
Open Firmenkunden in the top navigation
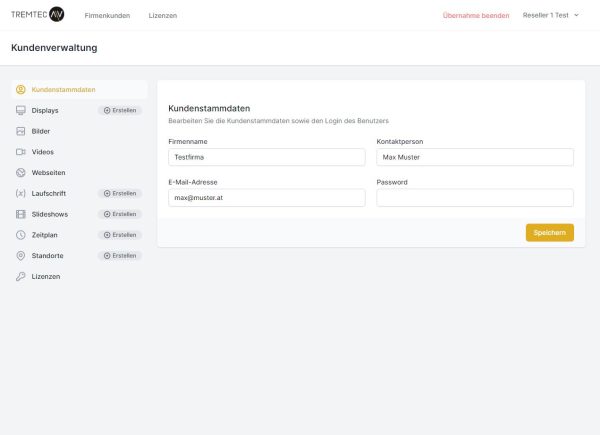107,15
